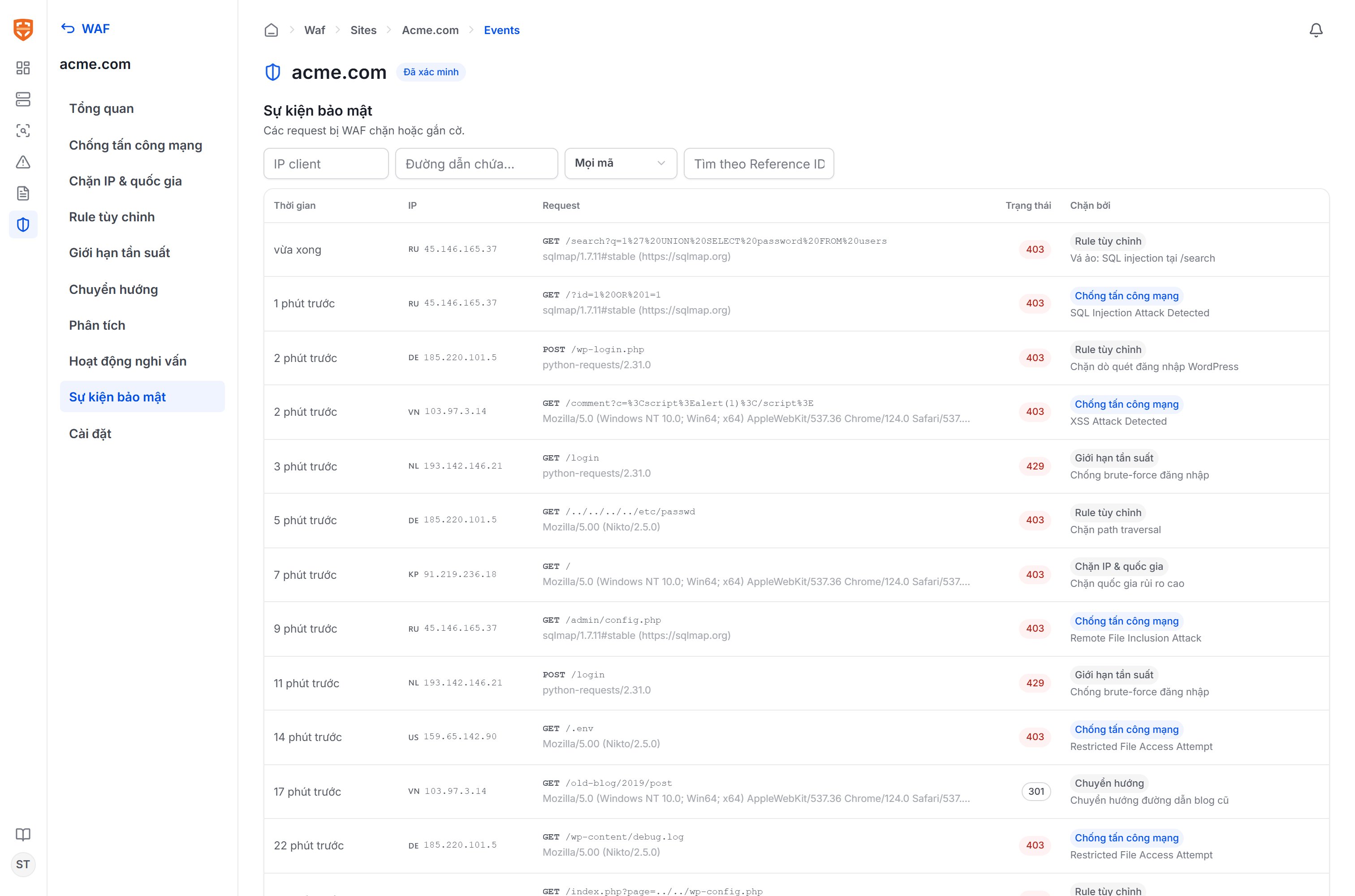Click the Events breadcrumb link

click(502, 30)
